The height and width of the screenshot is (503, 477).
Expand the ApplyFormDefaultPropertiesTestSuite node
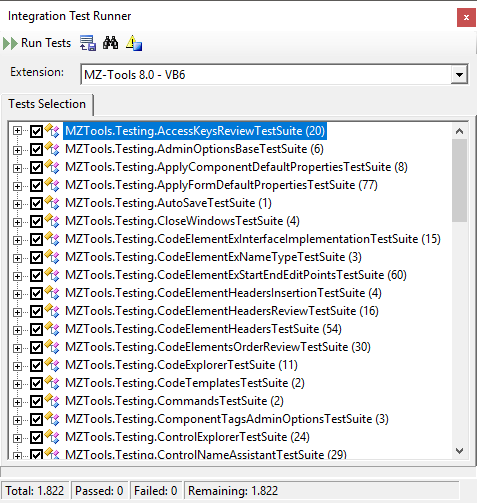[x=17, y=186]
